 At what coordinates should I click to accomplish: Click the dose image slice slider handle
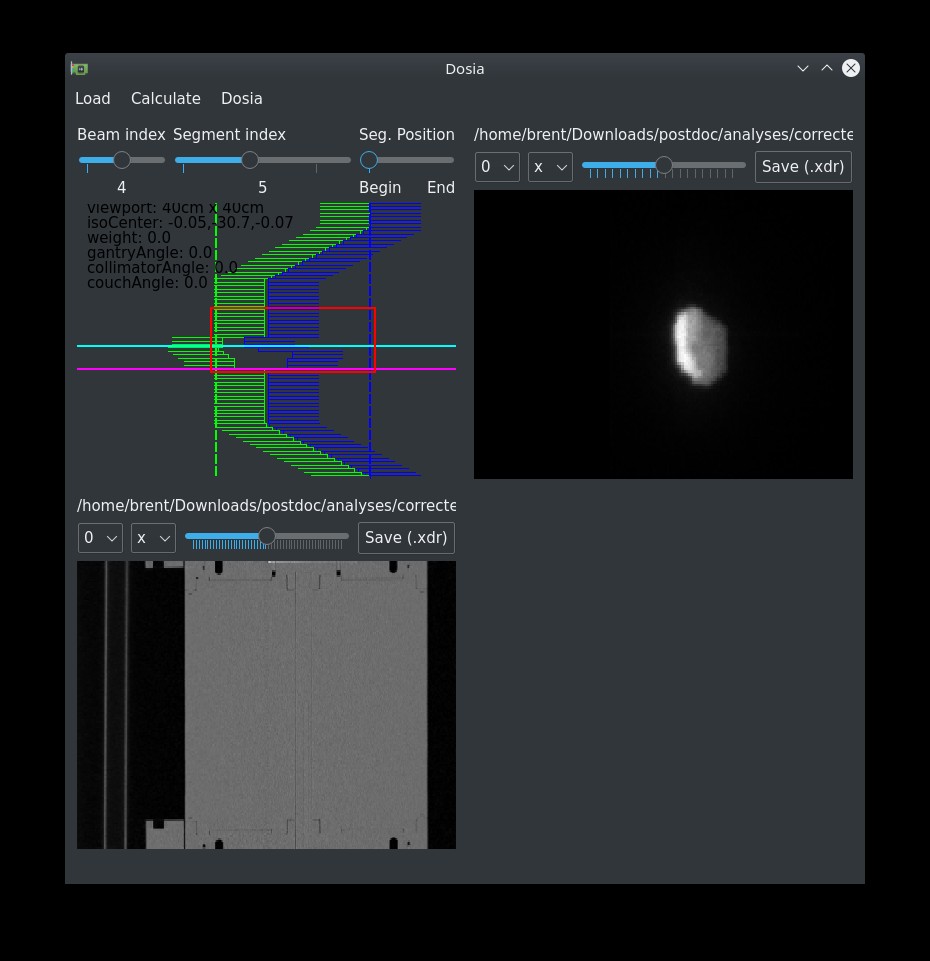coord(663,165)
